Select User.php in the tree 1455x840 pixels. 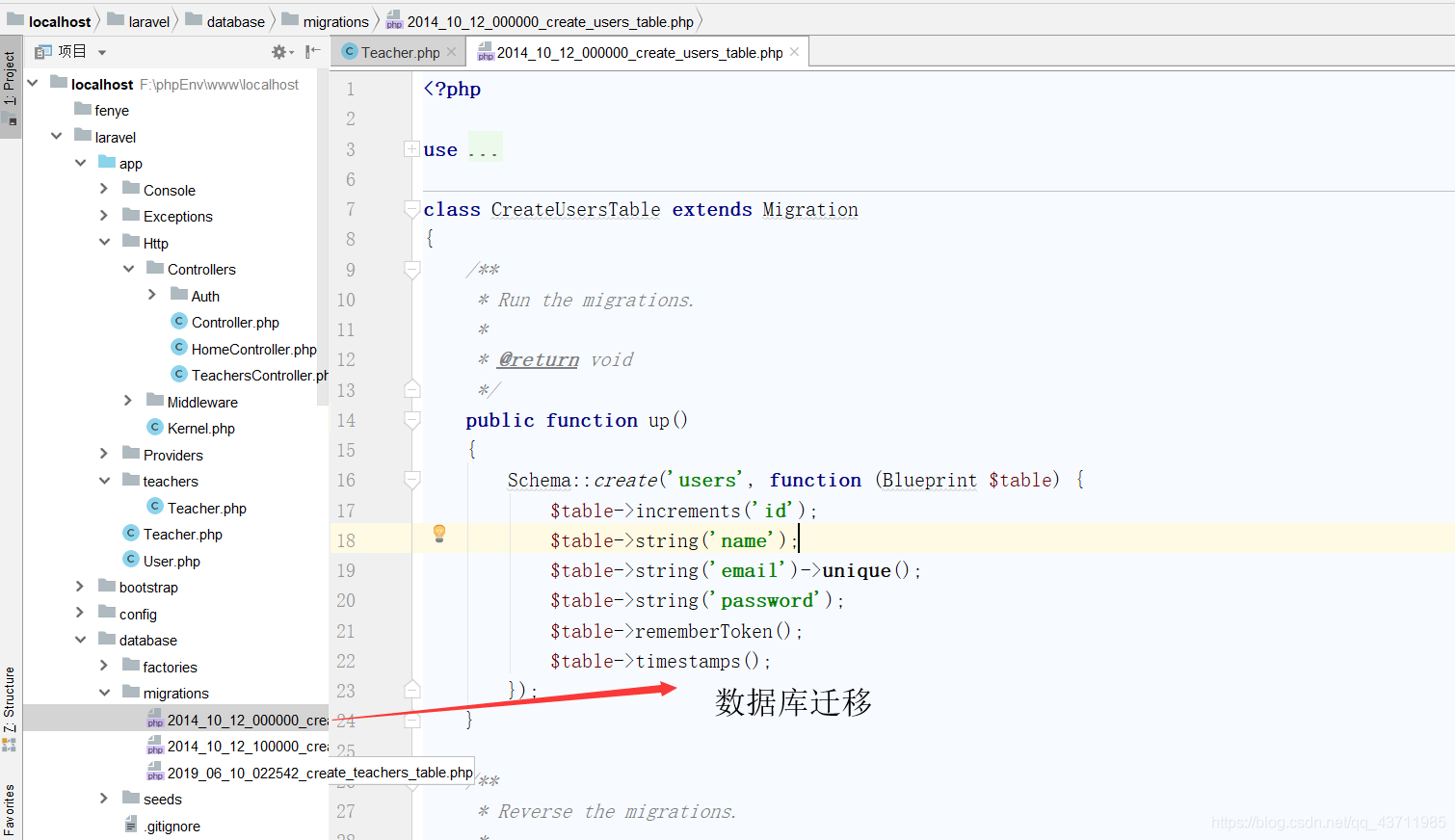click(172, 561)
